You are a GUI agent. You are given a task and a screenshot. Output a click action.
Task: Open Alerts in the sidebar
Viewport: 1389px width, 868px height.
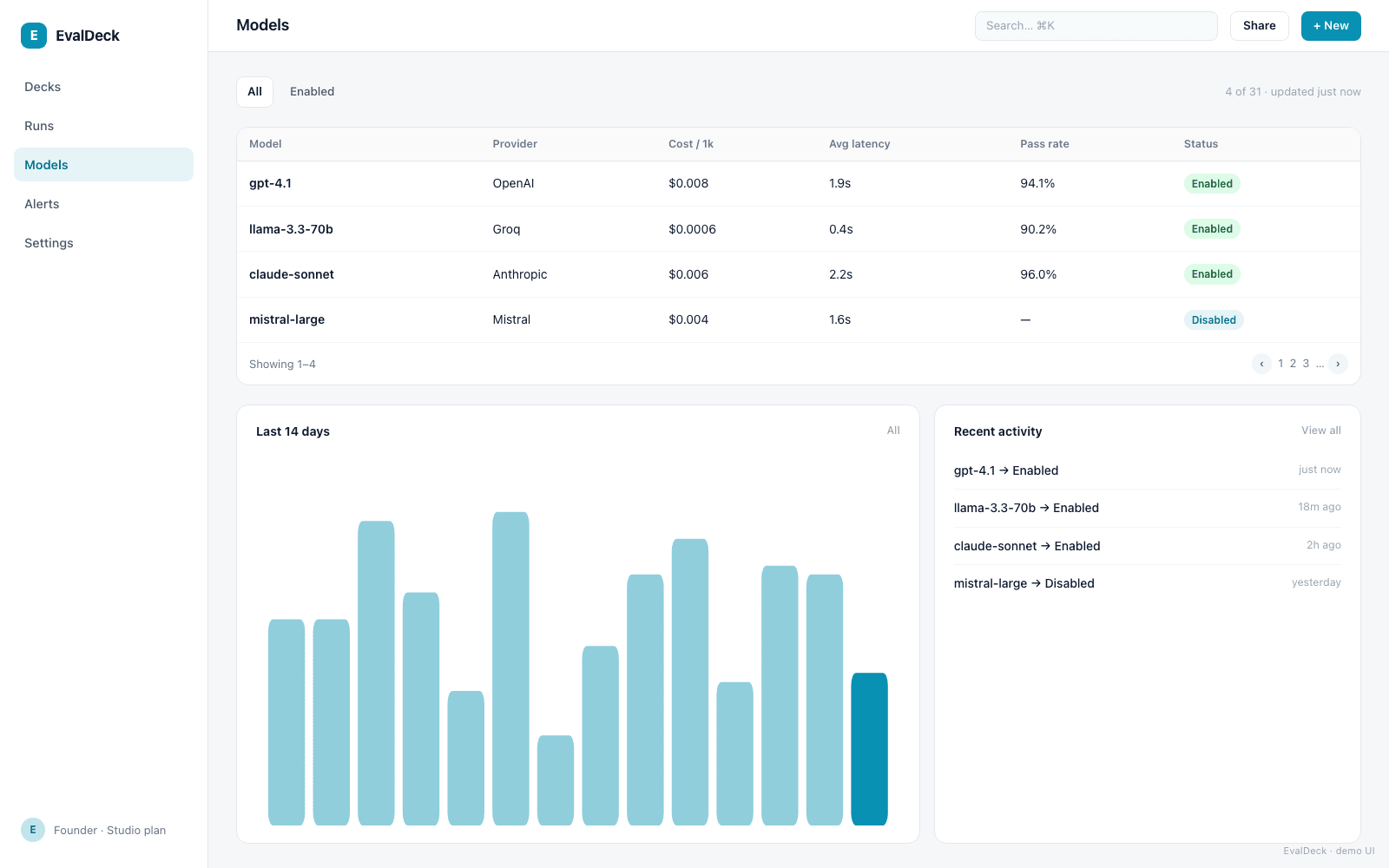coord(103,204)
